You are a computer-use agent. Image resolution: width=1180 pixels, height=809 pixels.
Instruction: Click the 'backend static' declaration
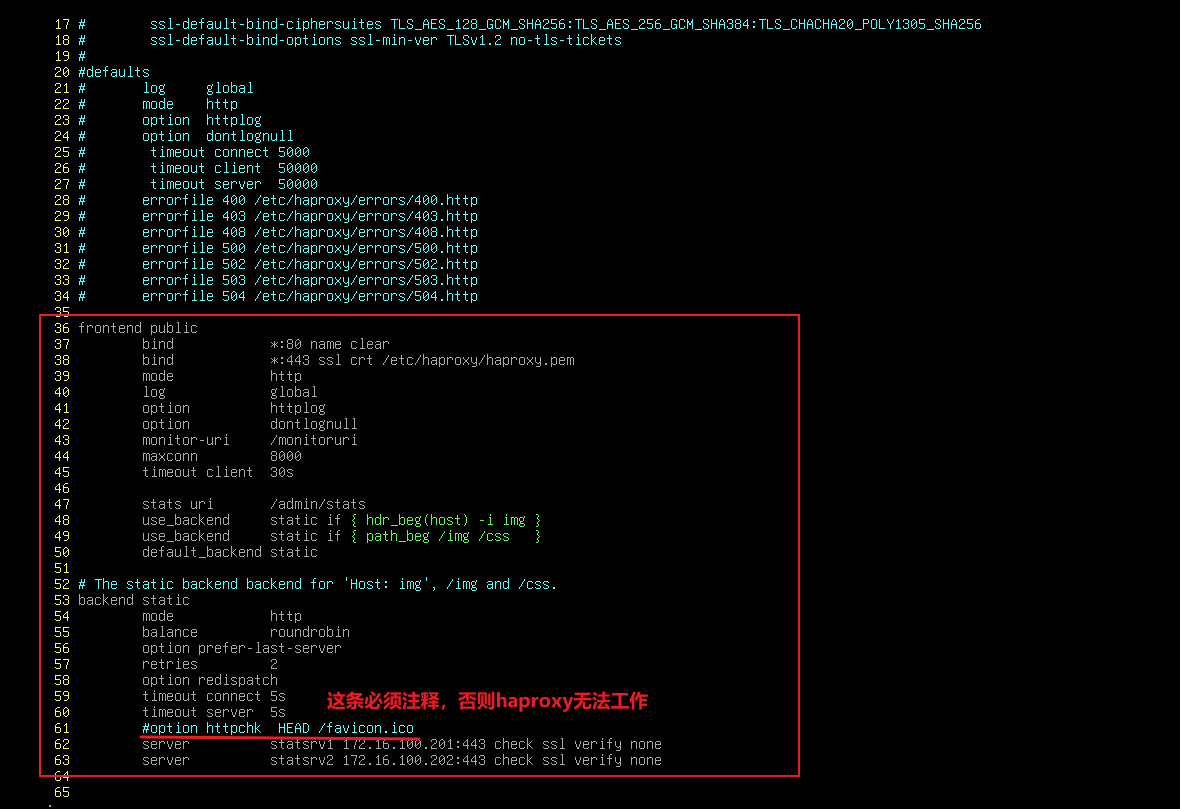[134, 600]
